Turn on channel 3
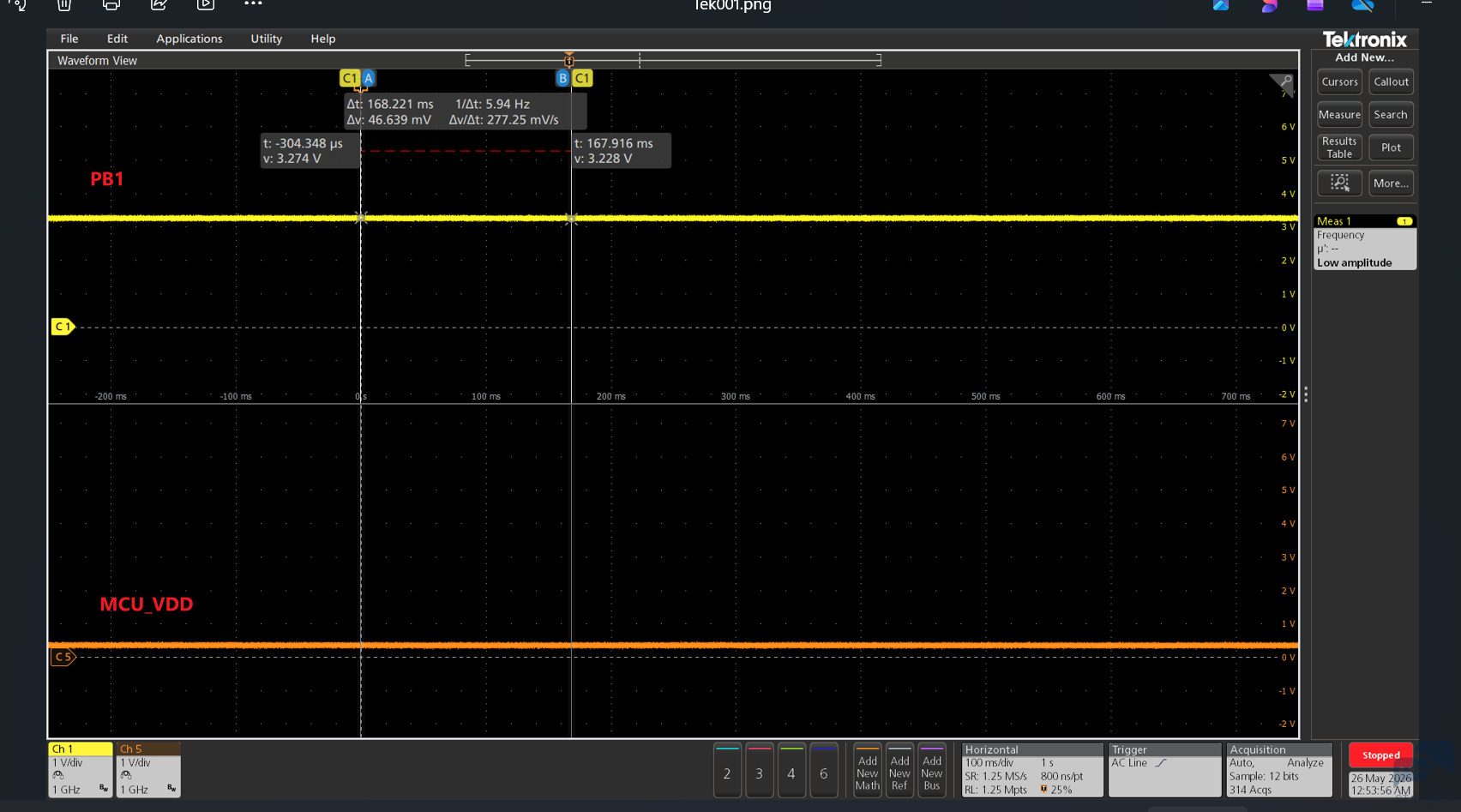This screenshot has height=812, width=1461. click(x=759, y=771)
